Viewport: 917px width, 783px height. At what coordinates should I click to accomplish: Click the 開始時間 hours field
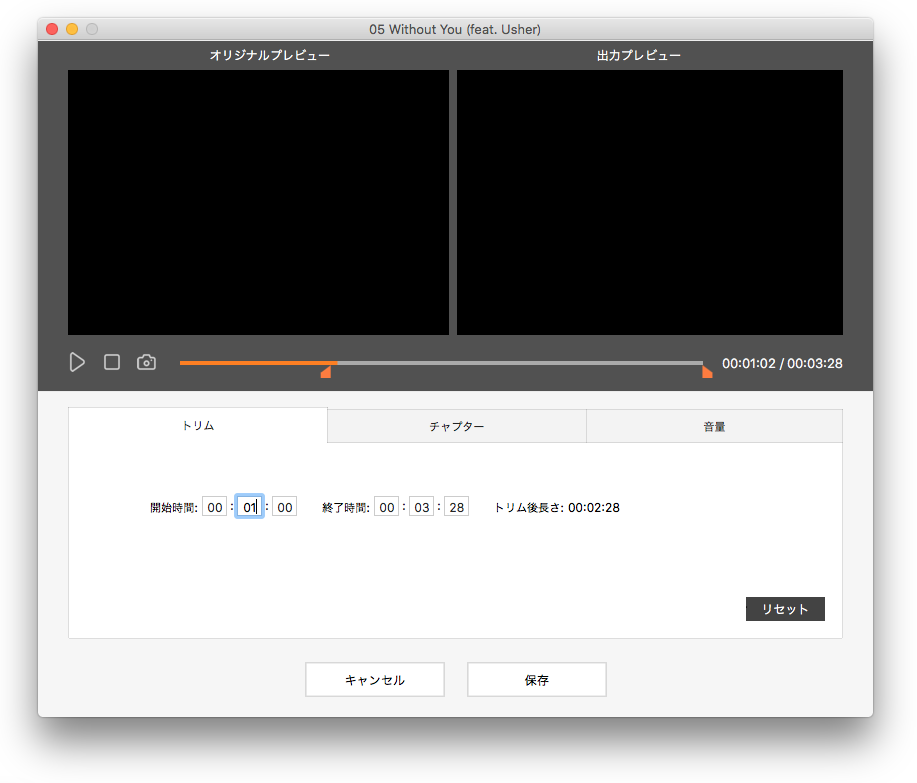(x=214, y=507)
